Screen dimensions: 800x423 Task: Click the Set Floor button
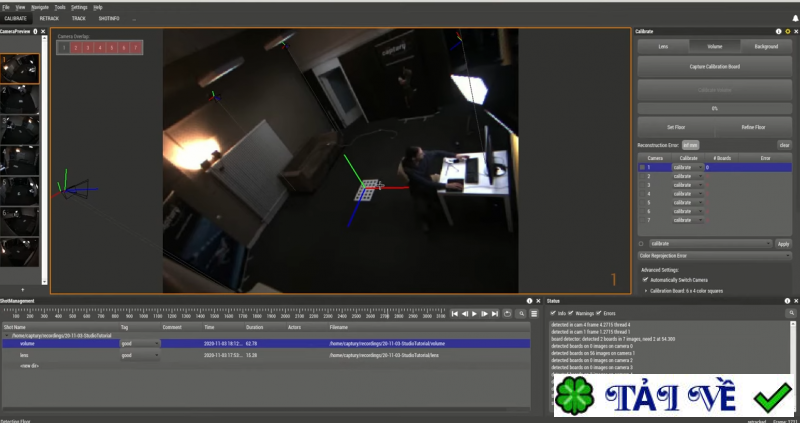click(676, 127)
